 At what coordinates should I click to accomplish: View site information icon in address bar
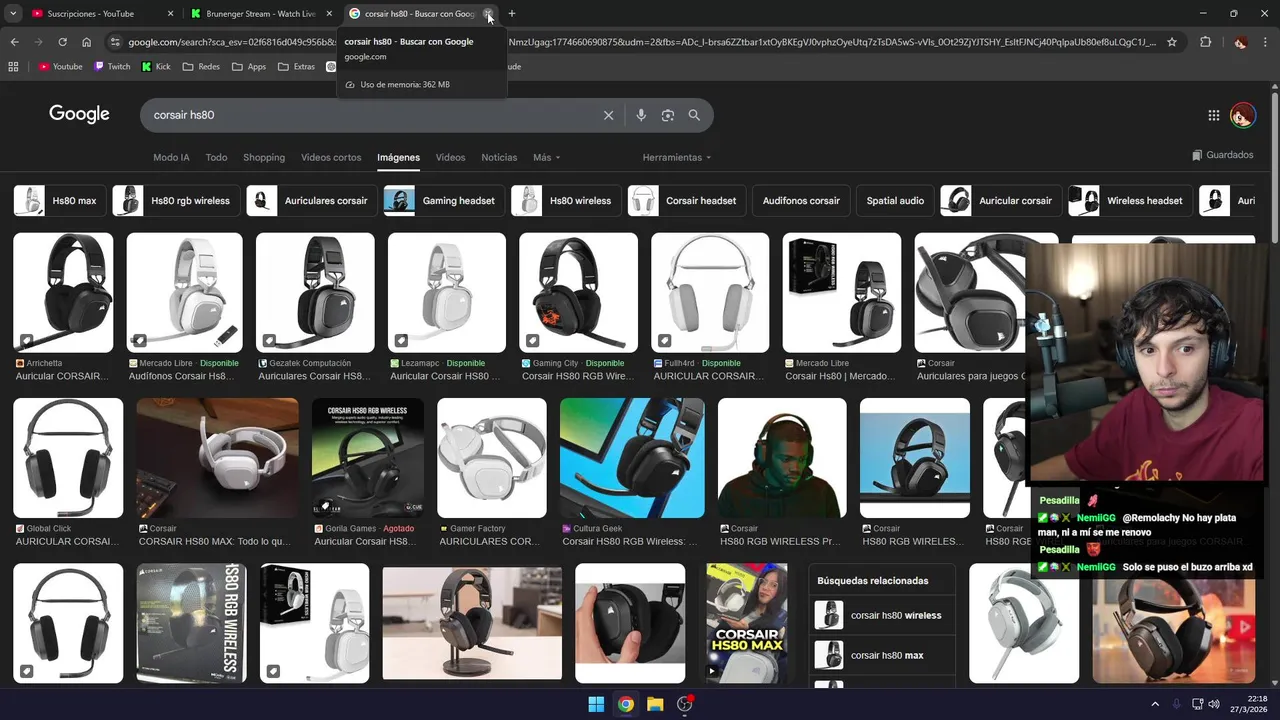[115, 42]
